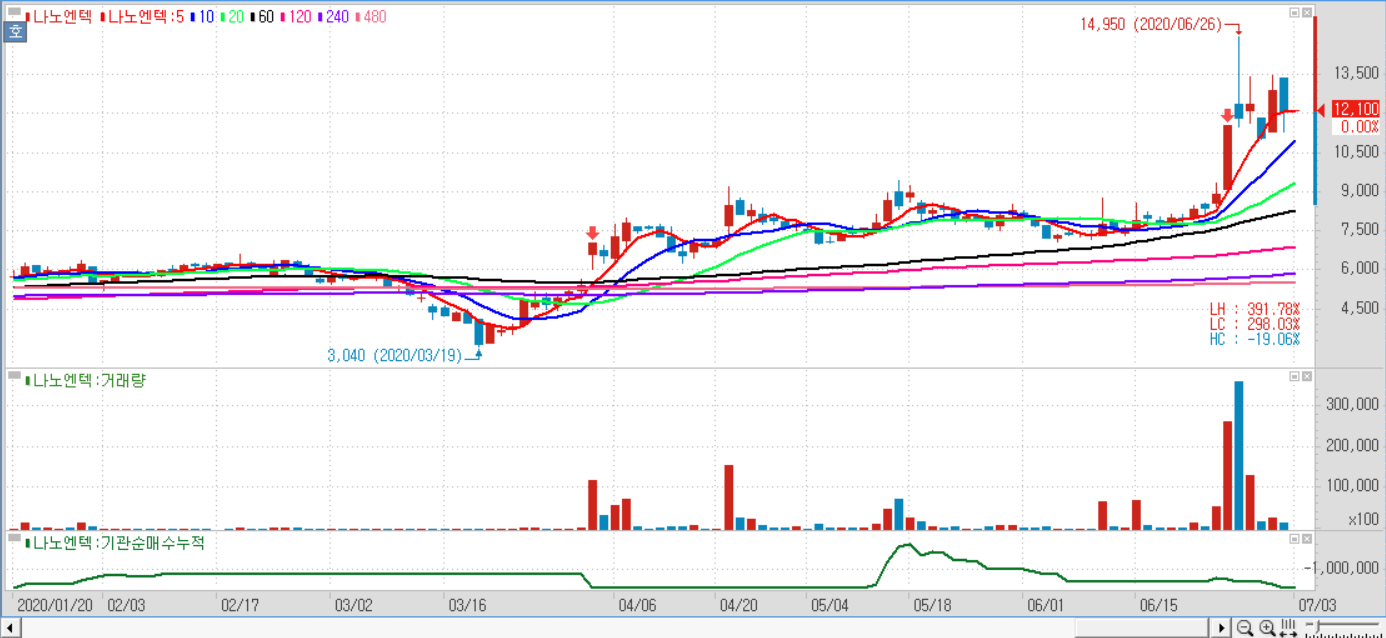
Task: Click the HC : -19.06% value
Action: [1255, 339]
